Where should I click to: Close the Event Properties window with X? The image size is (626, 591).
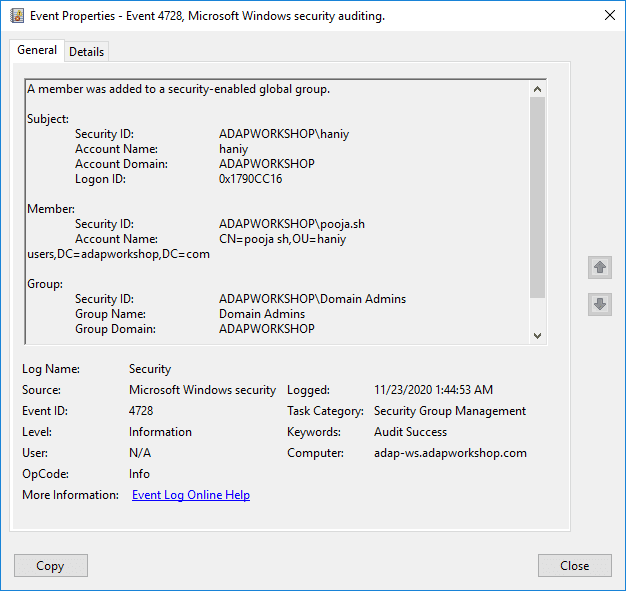point(610,16)
